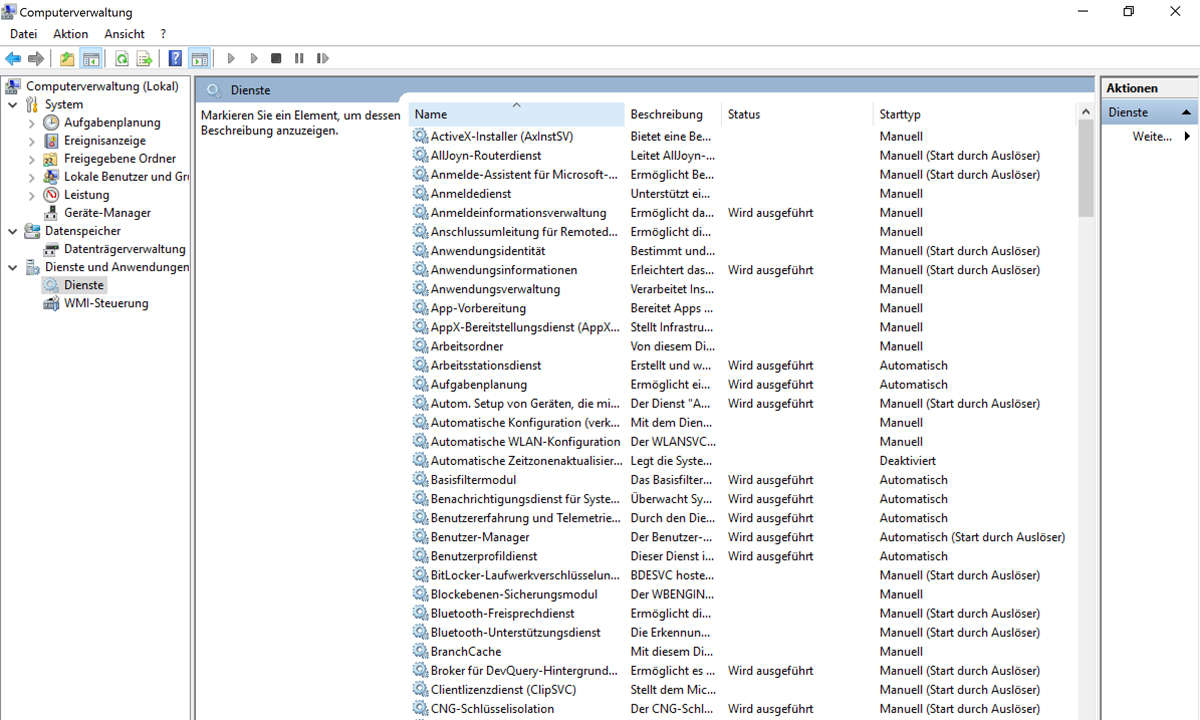Select WMI-Steuerung in the tree

point(106,303)
